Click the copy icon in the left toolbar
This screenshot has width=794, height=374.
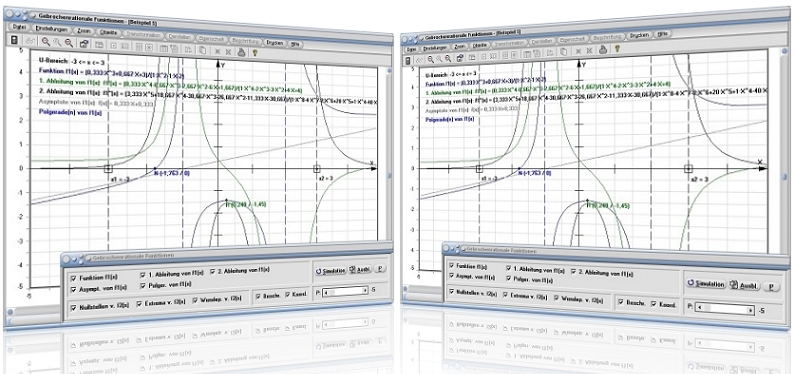(202, 50)
